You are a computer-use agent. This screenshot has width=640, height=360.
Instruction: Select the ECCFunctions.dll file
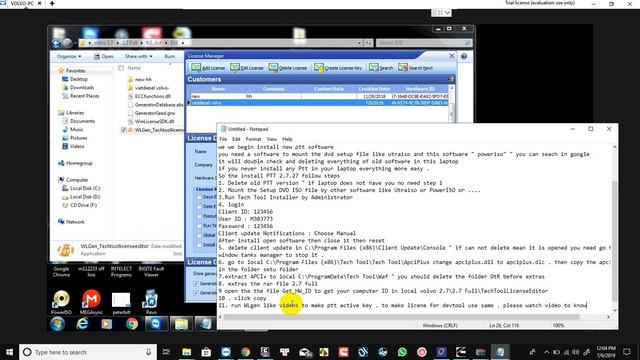pos(153,96)
